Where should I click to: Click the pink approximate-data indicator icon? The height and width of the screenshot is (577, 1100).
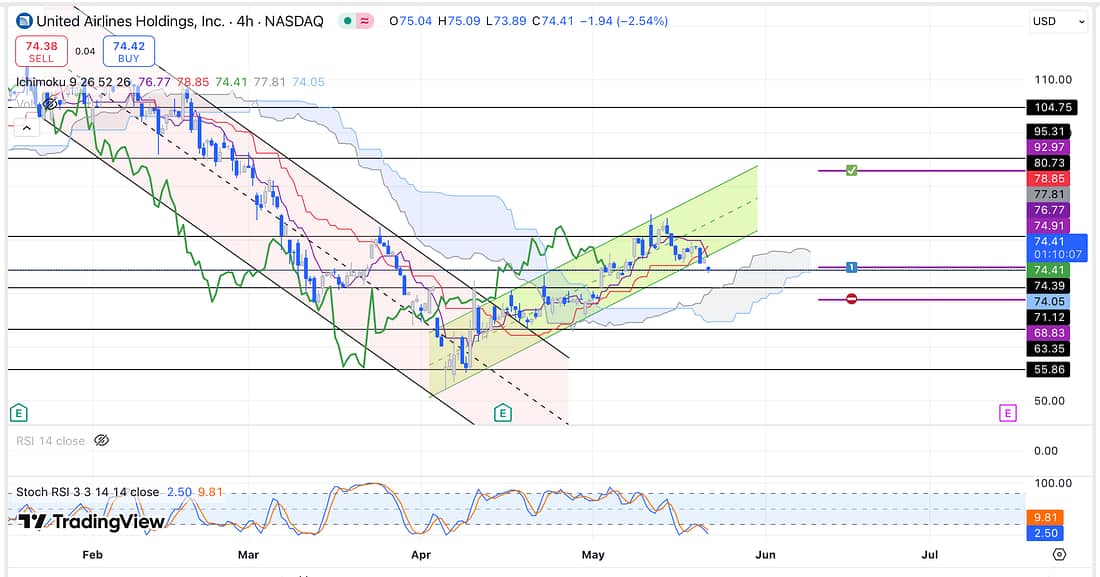[x=367, y=20]
